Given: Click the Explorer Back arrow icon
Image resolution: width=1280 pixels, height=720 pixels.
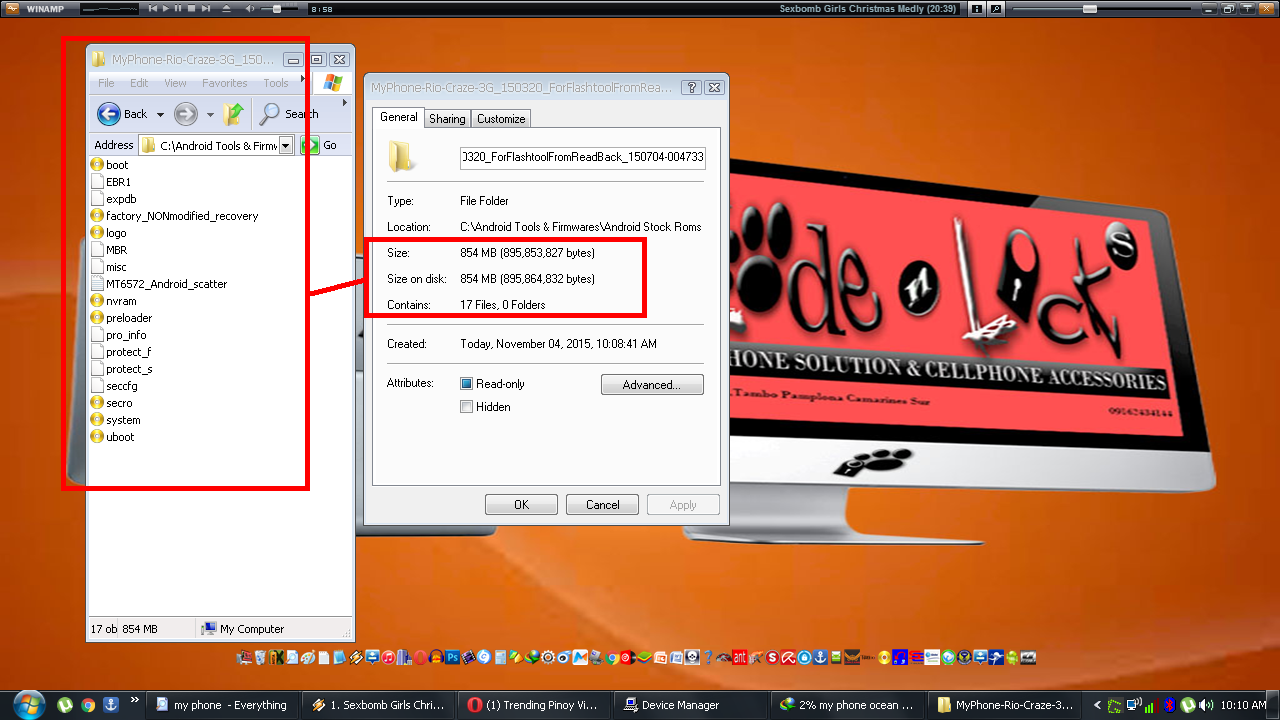Looking at the screenshot, I should pyautogui.click(x=109, y=114).
